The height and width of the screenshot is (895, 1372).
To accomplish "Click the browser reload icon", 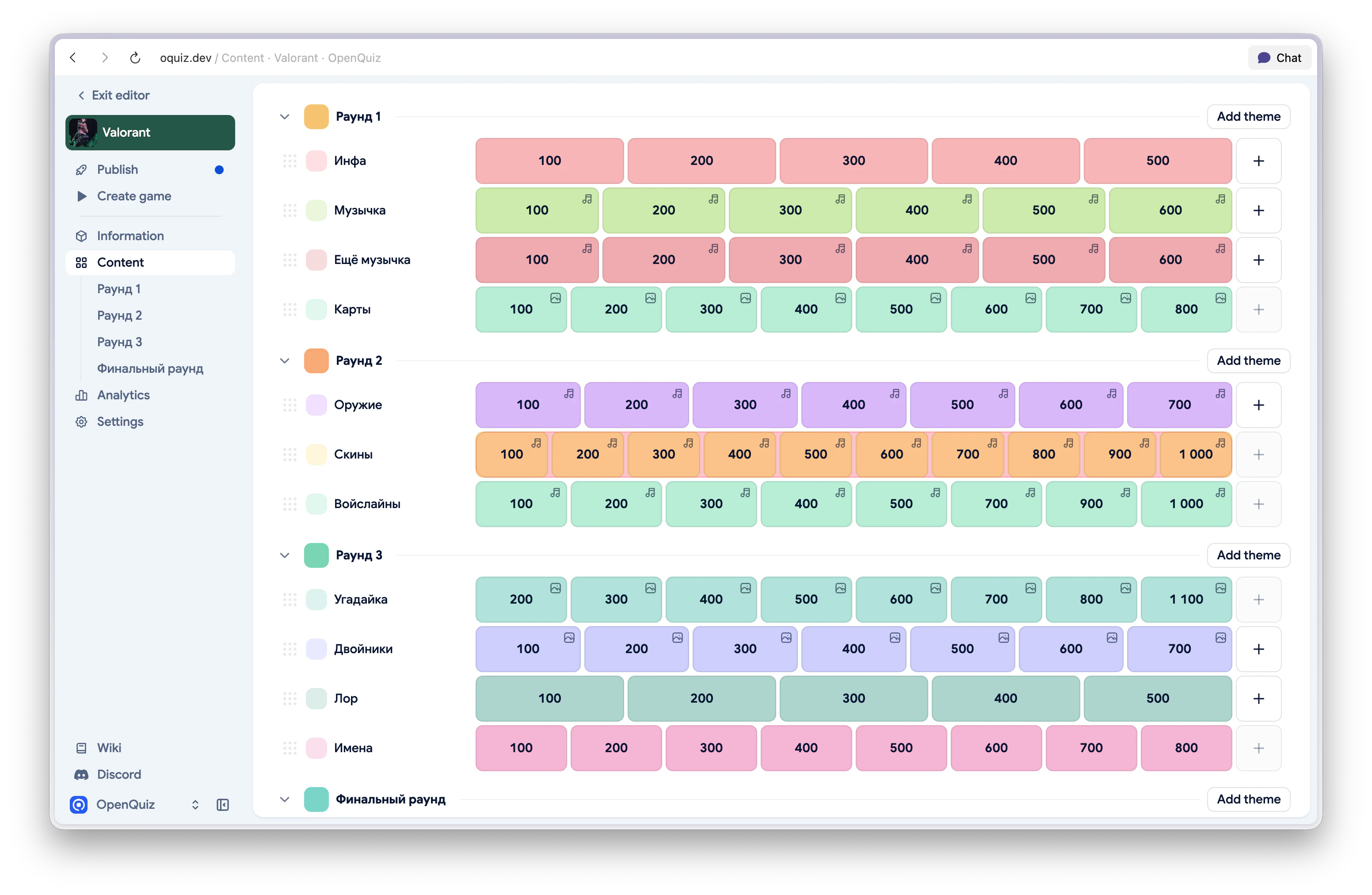I will (135, 57).
